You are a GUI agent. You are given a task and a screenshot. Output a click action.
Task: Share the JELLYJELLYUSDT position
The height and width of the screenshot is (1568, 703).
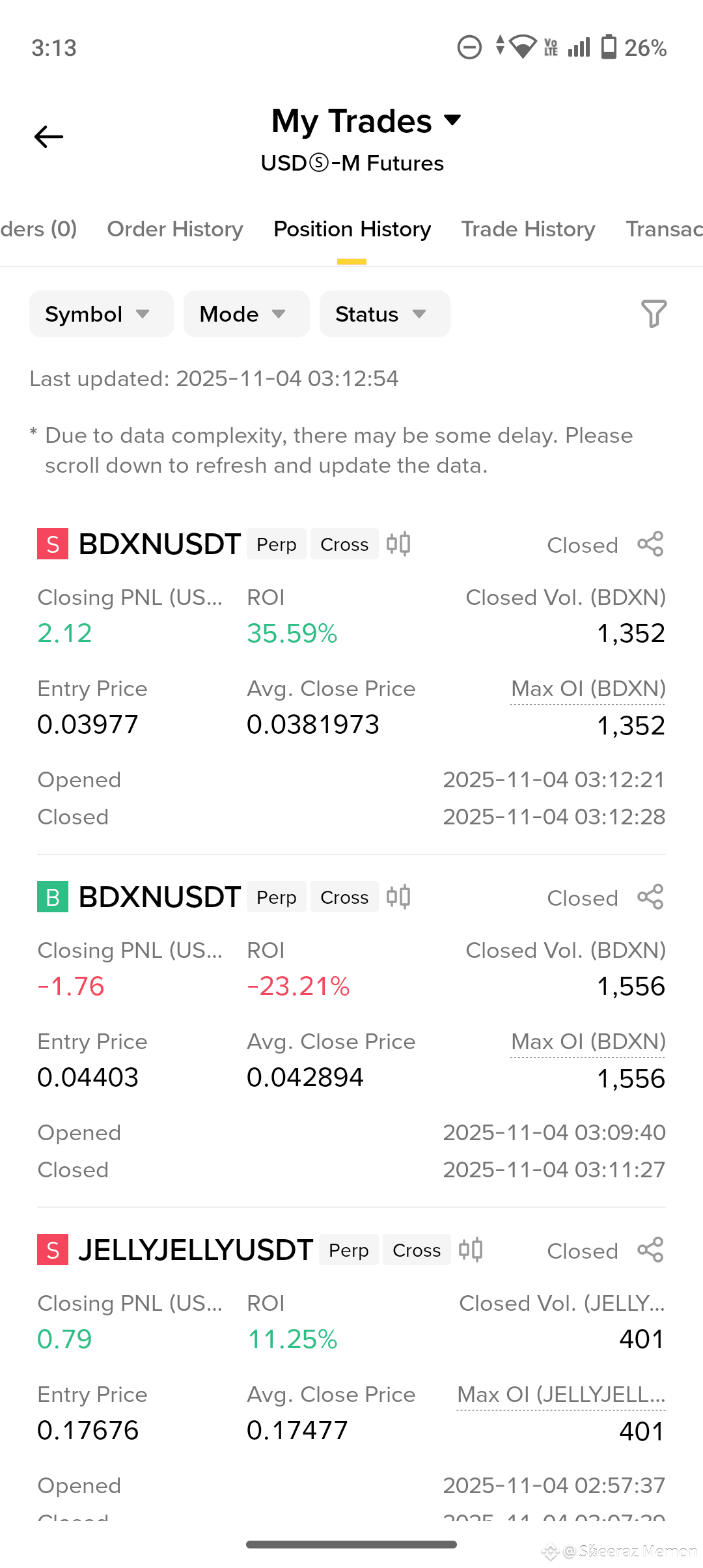click(x=650, y=1250)
